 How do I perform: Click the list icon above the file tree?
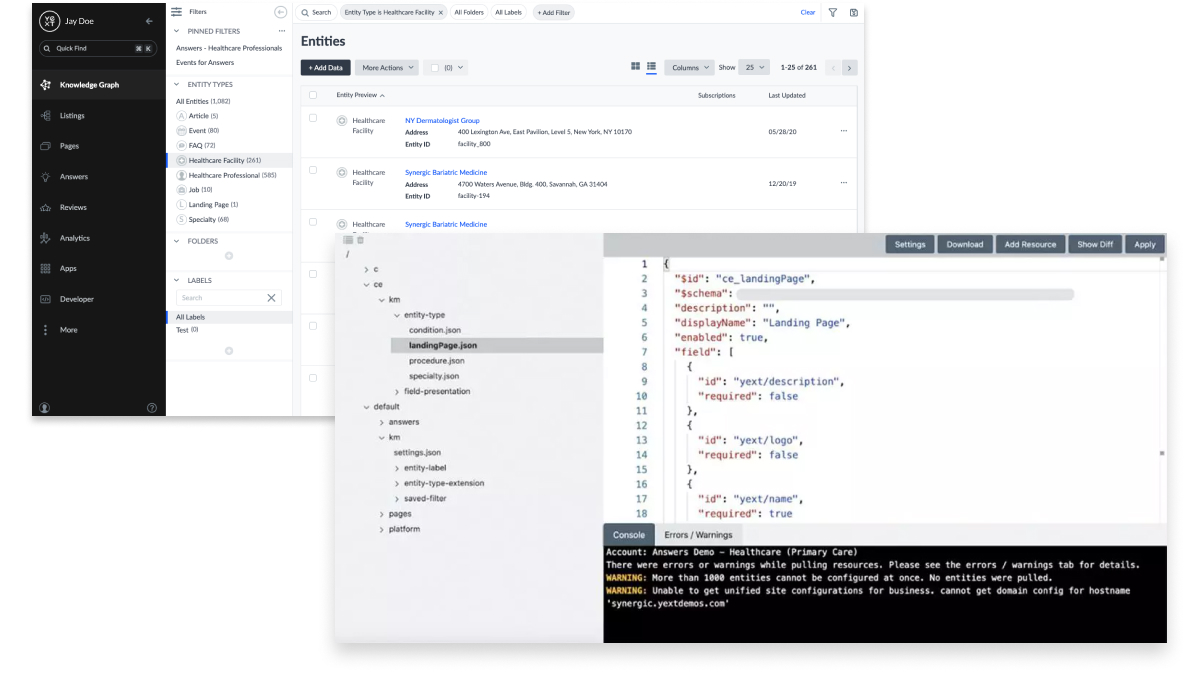(x=348, y=240)
